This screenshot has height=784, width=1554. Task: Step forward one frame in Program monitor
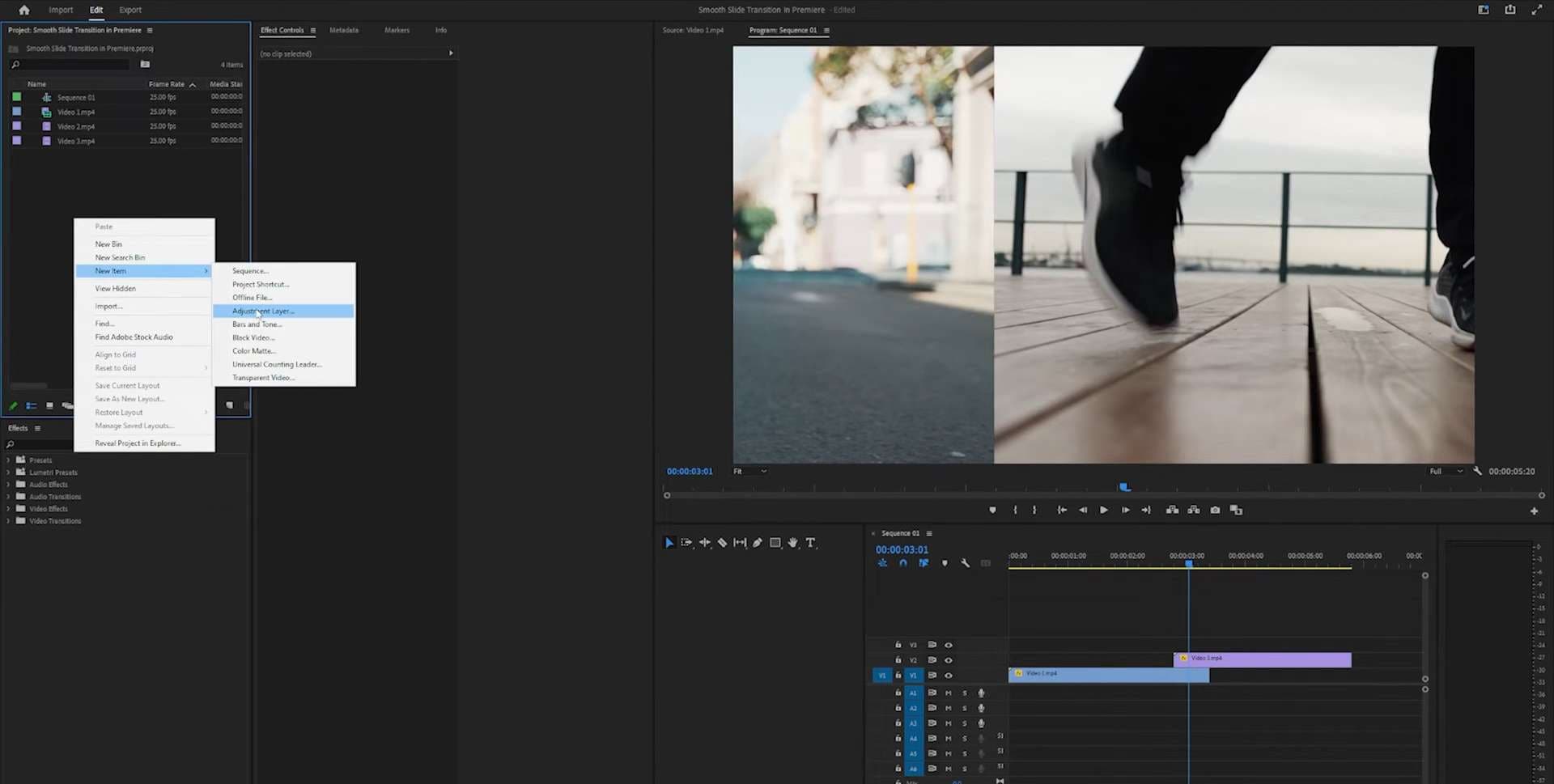[x=1125, y=510]
